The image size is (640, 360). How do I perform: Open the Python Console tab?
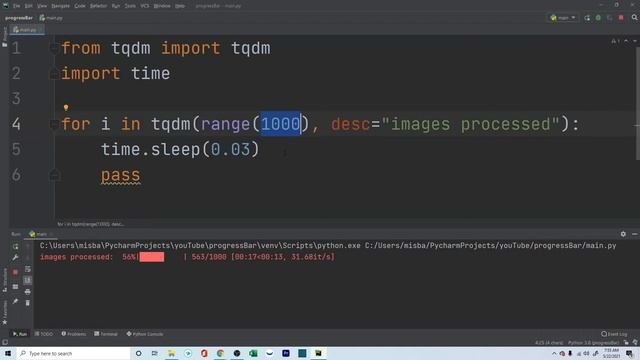pos(145,334)
